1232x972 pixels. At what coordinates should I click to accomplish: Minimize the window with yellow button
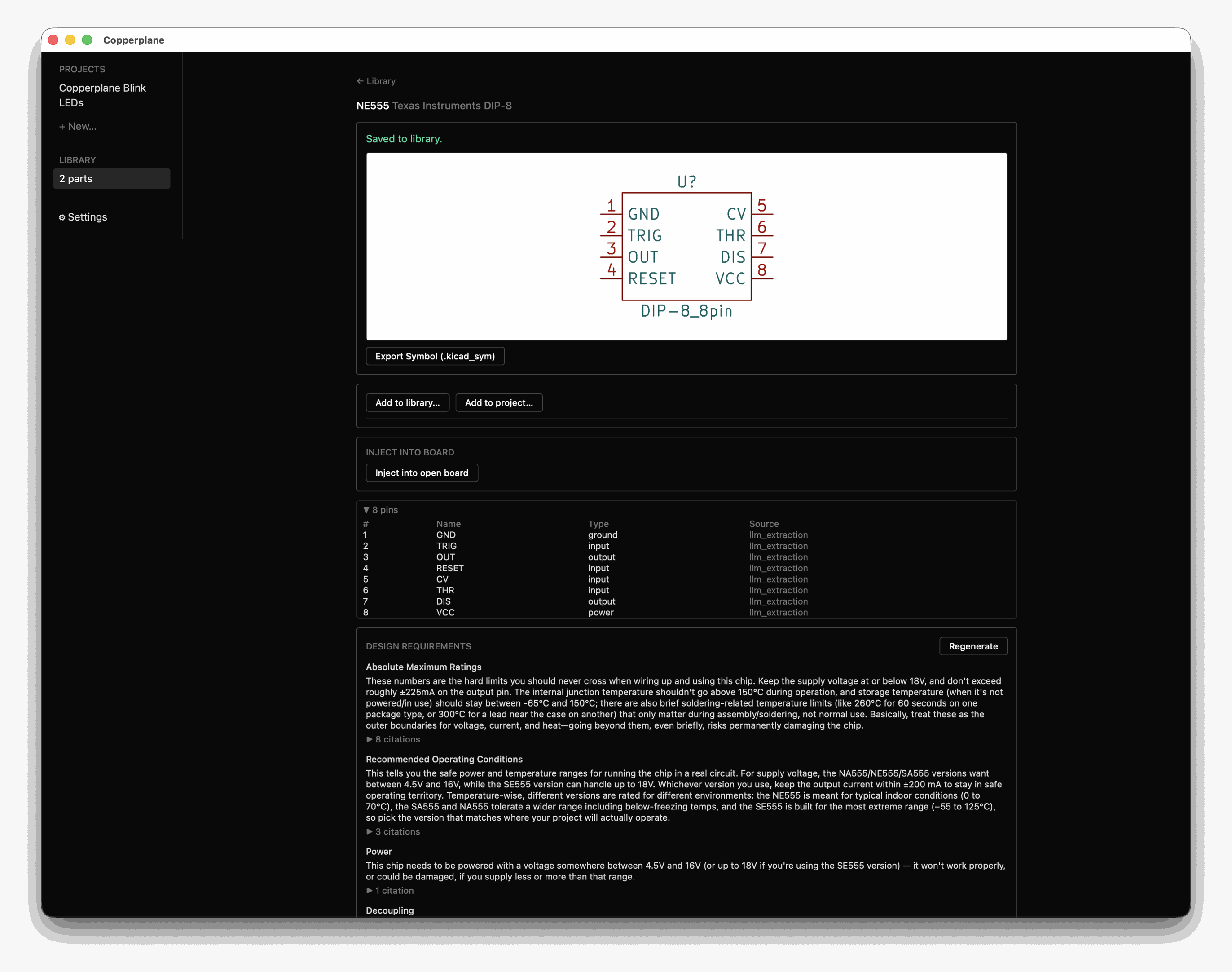tap(70, 40)
